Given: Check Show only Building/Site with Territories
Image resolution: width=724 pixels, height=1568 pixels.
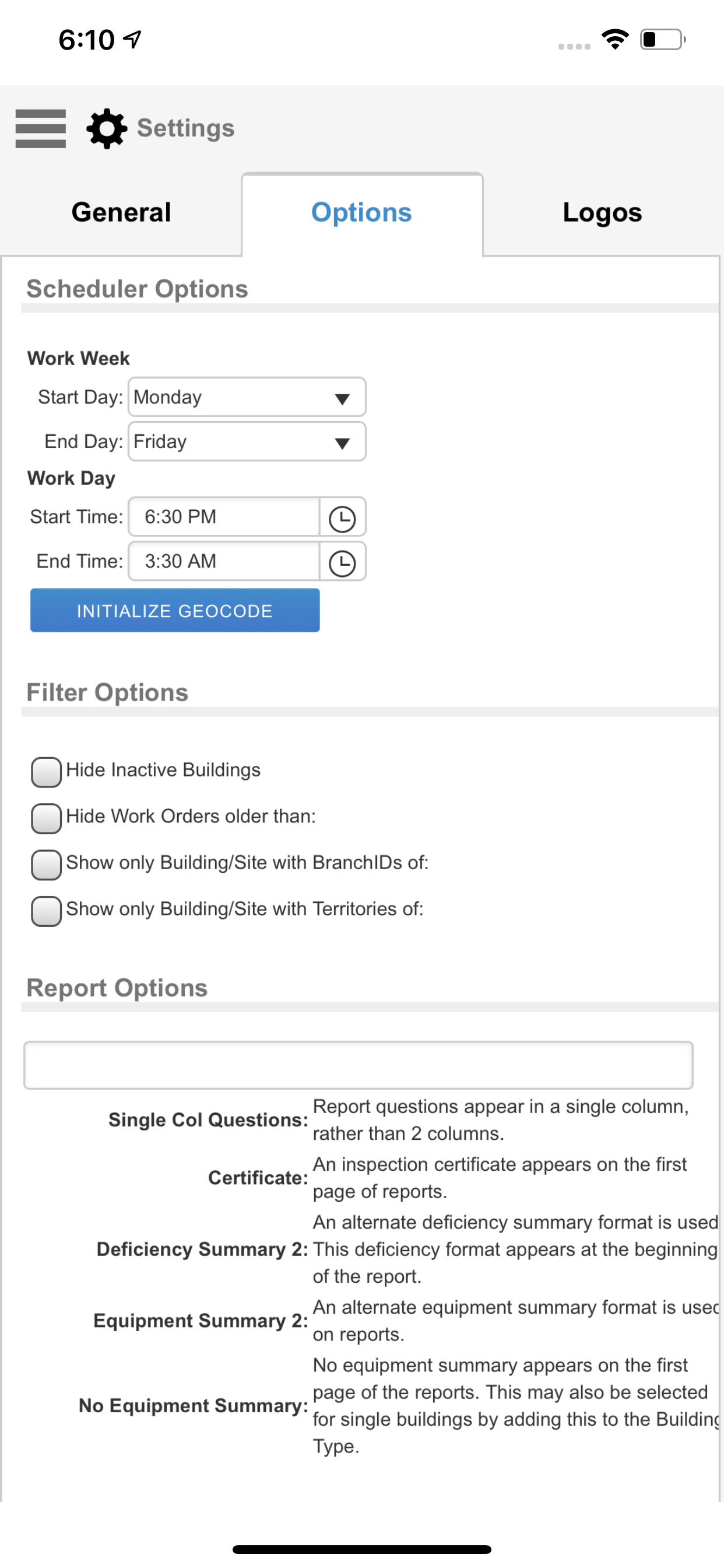Looking at the screenshot, I should point(46,911).
